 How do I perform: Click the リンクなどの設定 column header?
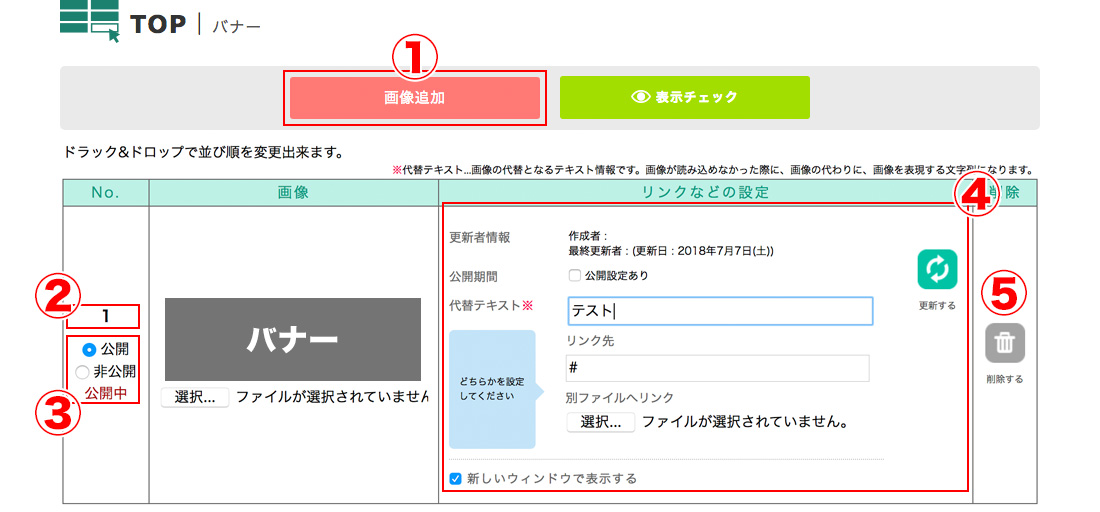705,193
